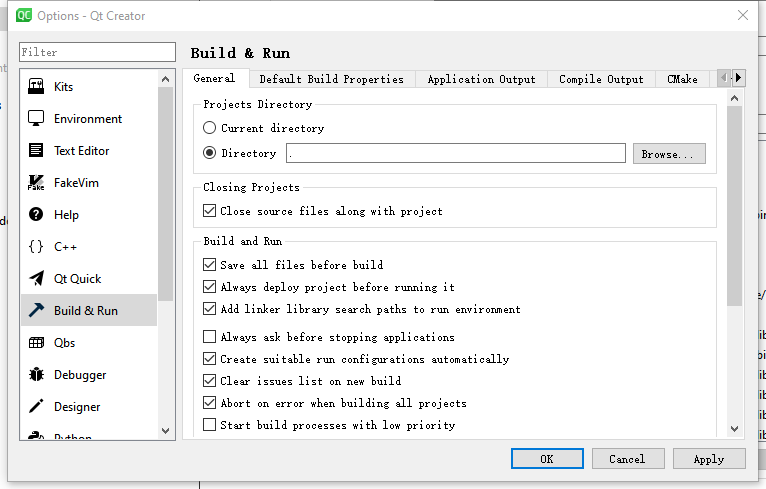
Task: Open the Kits category icon
Action: pos(36,87)
